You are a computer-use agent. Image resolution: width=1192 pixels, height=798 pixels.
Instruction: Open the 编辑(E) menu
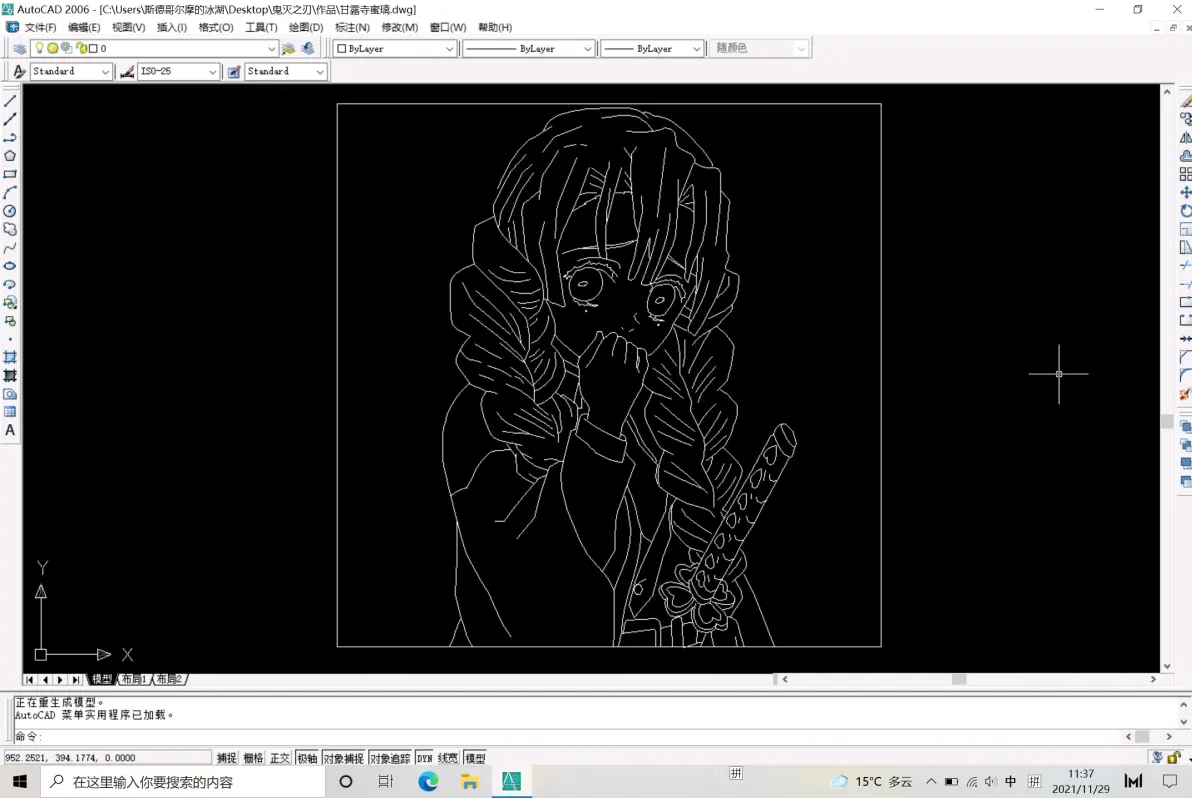[84, 27]
